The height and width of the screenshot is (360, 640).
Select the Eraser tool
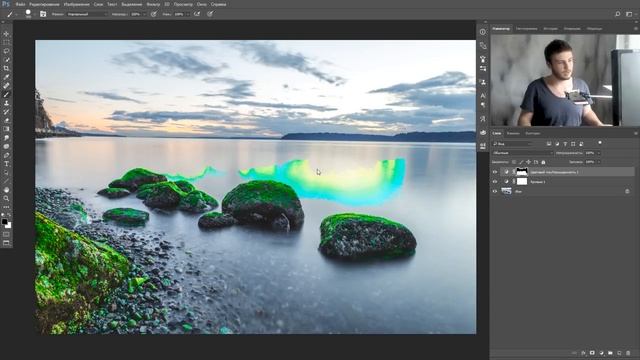click(6, 120)
